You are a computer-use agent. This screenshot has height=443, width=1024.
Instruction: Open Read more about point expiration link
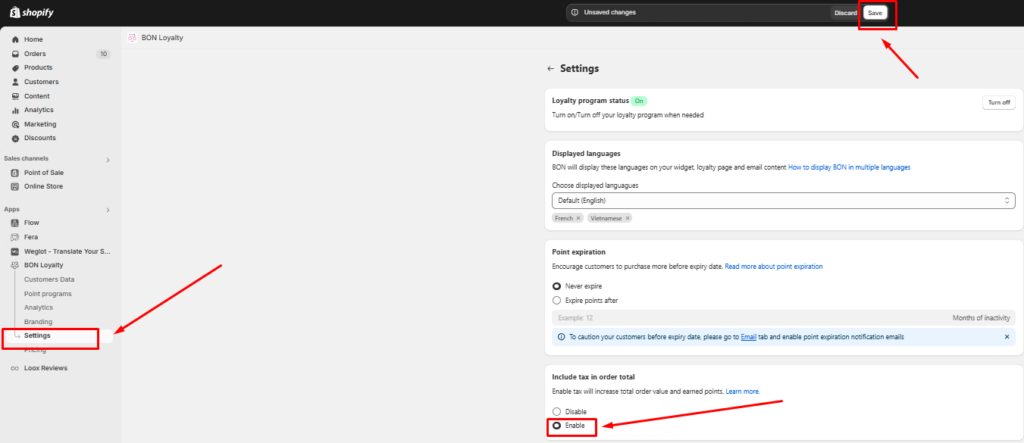point(773,267)
